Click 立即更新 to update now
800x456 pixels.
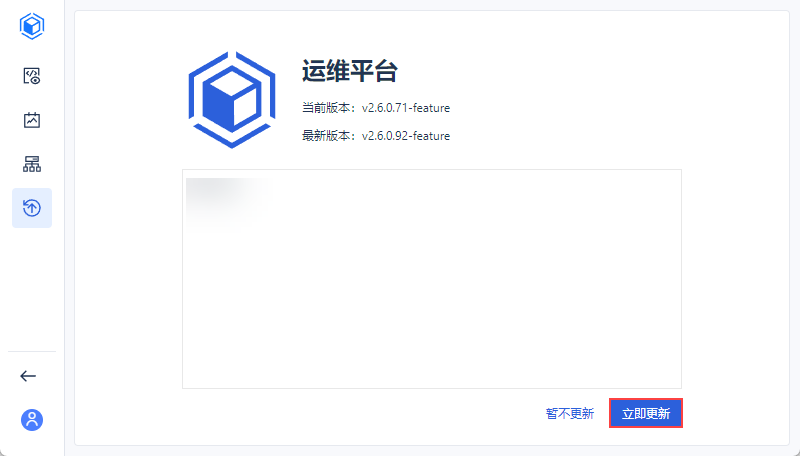coord(646,413)
